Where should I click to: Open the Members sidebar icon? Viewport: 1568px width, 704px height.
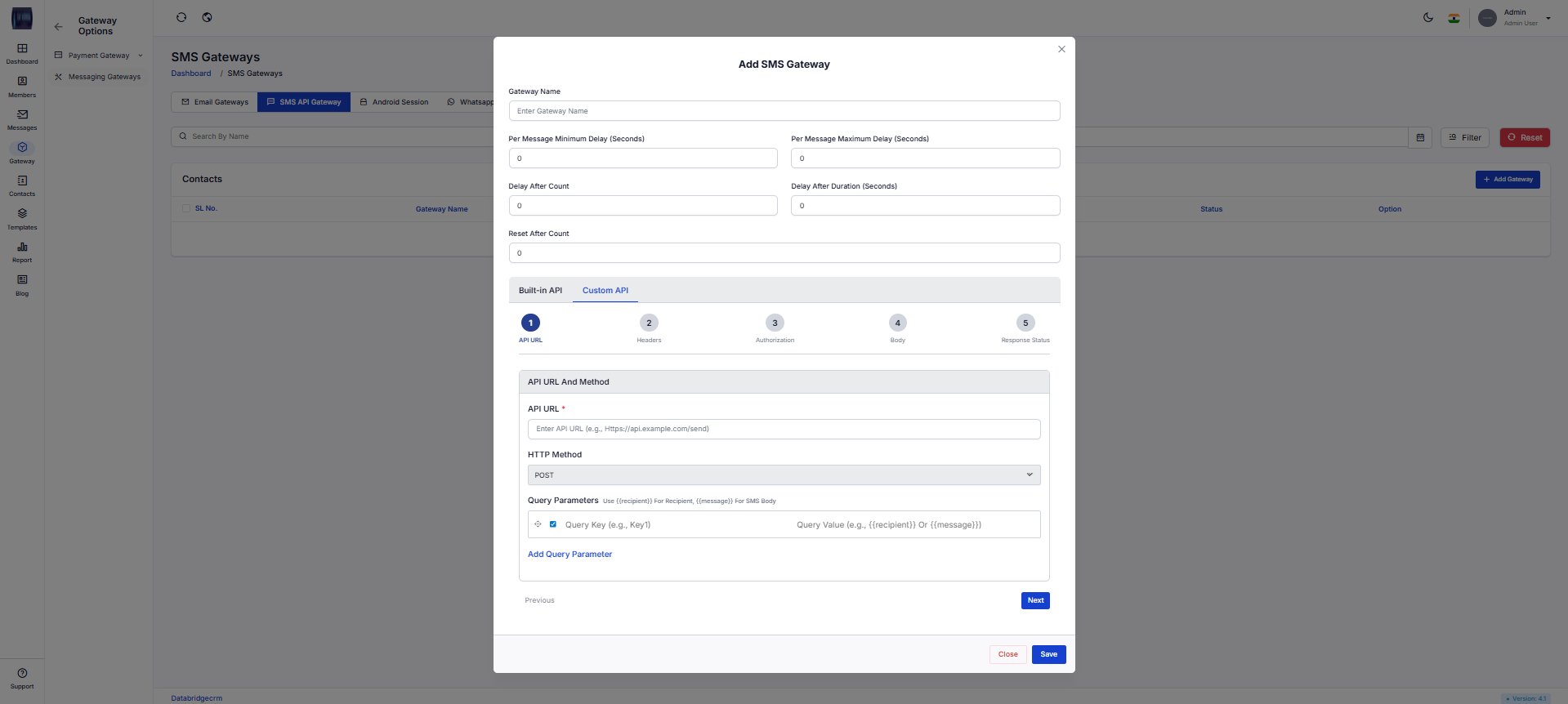click(22, 82)
